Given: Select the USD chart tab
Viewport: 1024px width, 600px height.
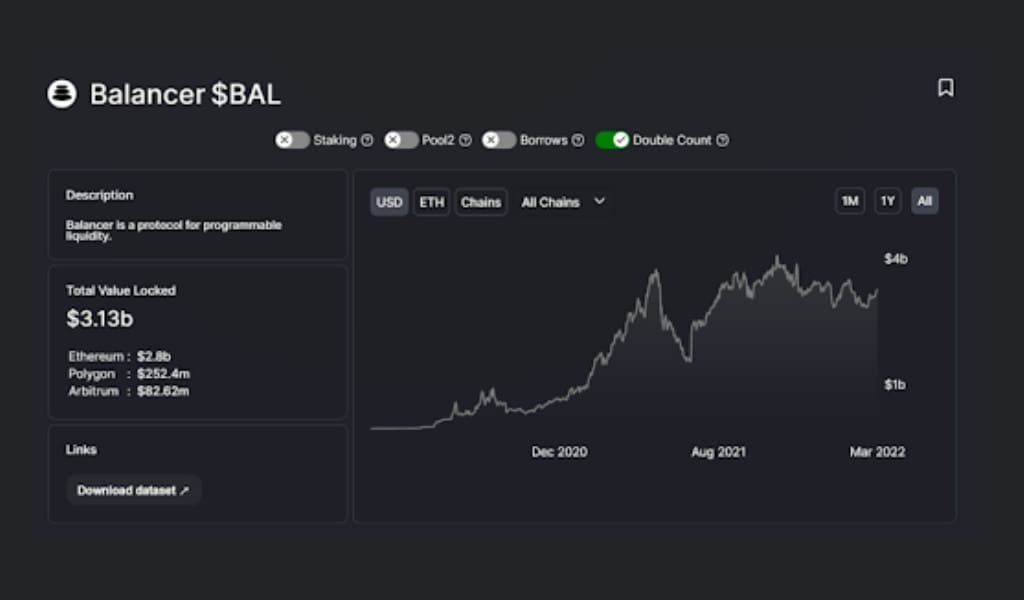Looking at the screenshot, I should [x=389, y=202].
